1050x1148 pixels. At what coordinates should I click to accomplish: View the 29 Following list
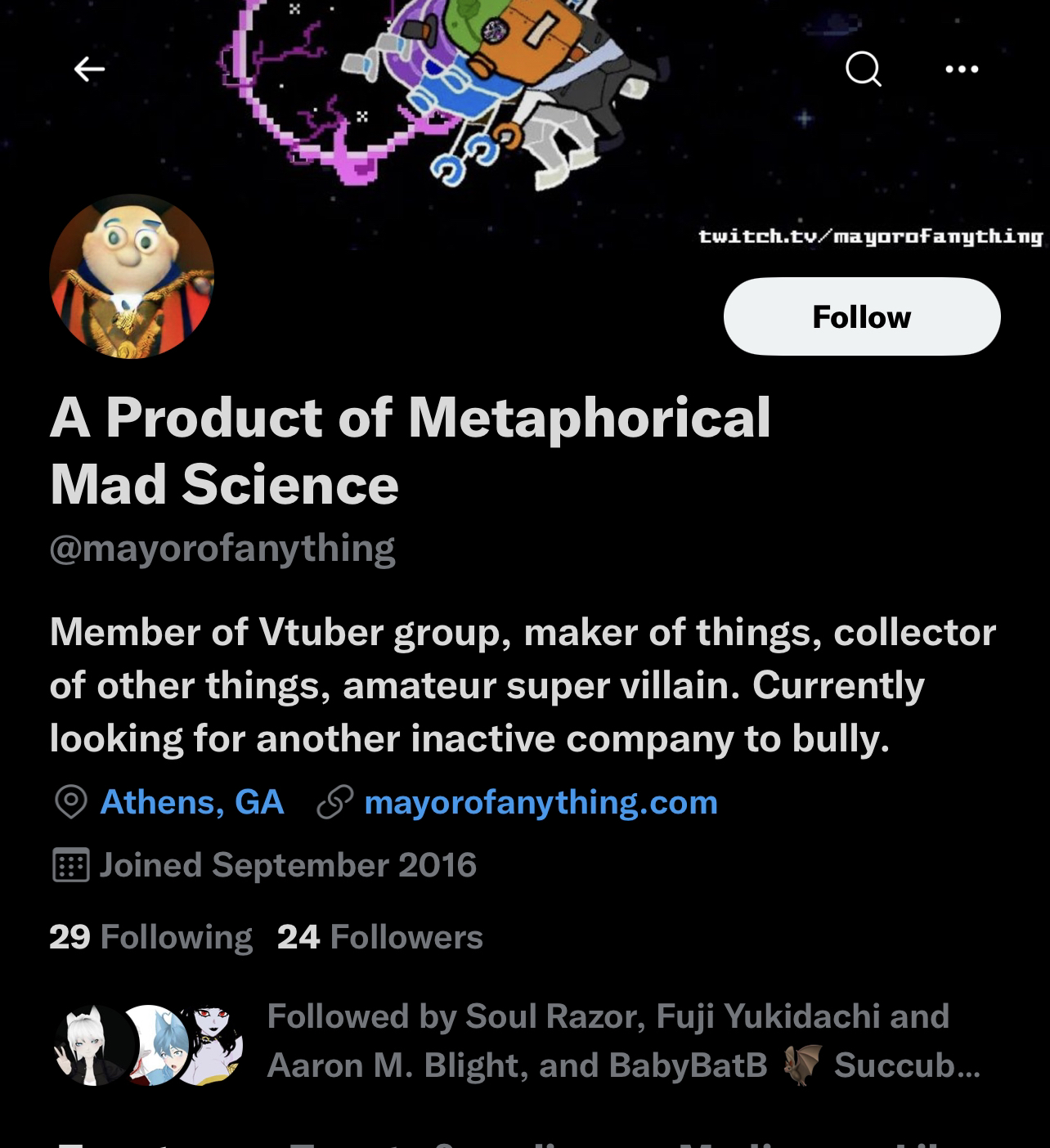pyautogui.click(x=150, y=937)
